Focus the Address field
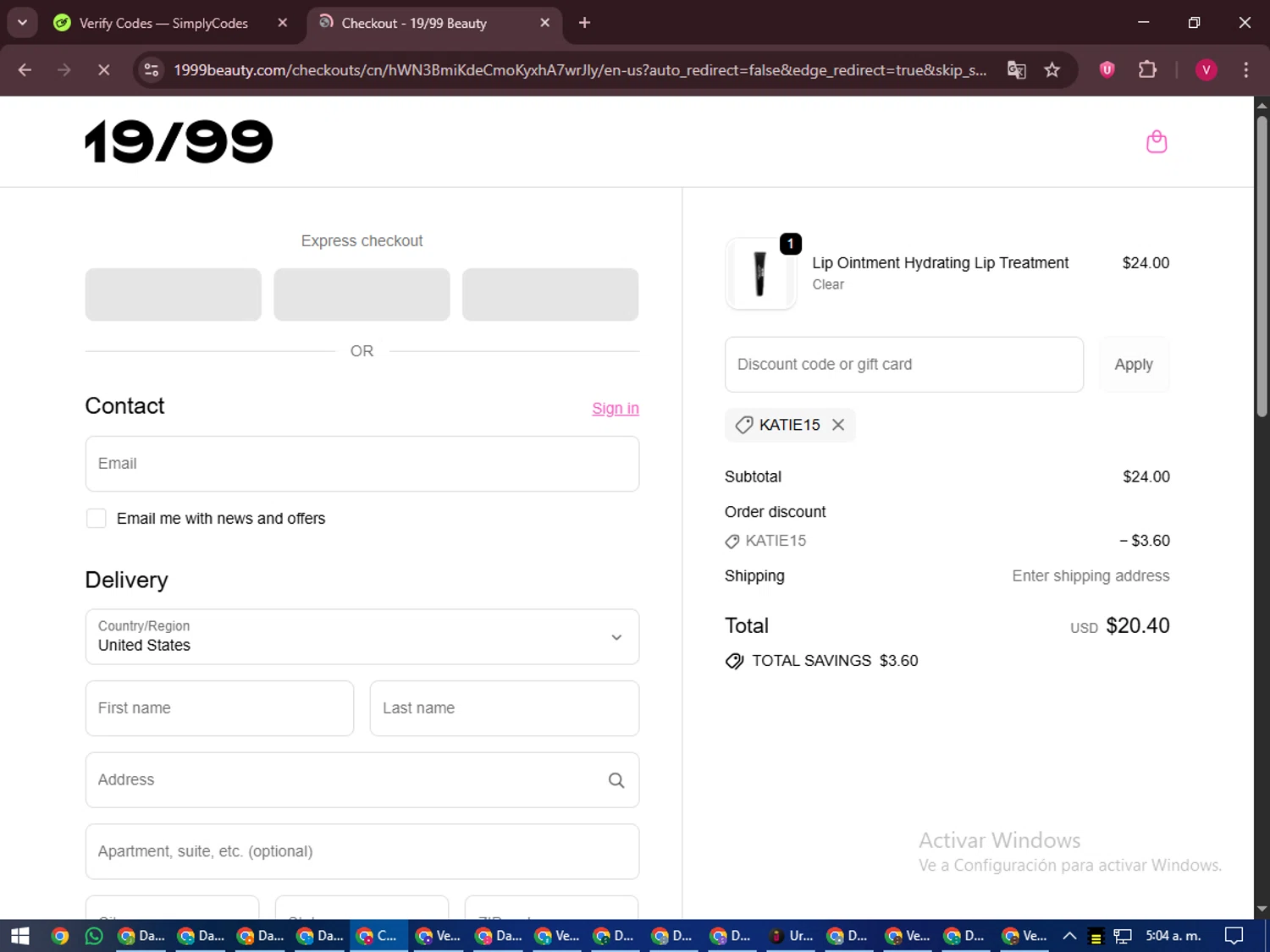 (x=362, y=780)
